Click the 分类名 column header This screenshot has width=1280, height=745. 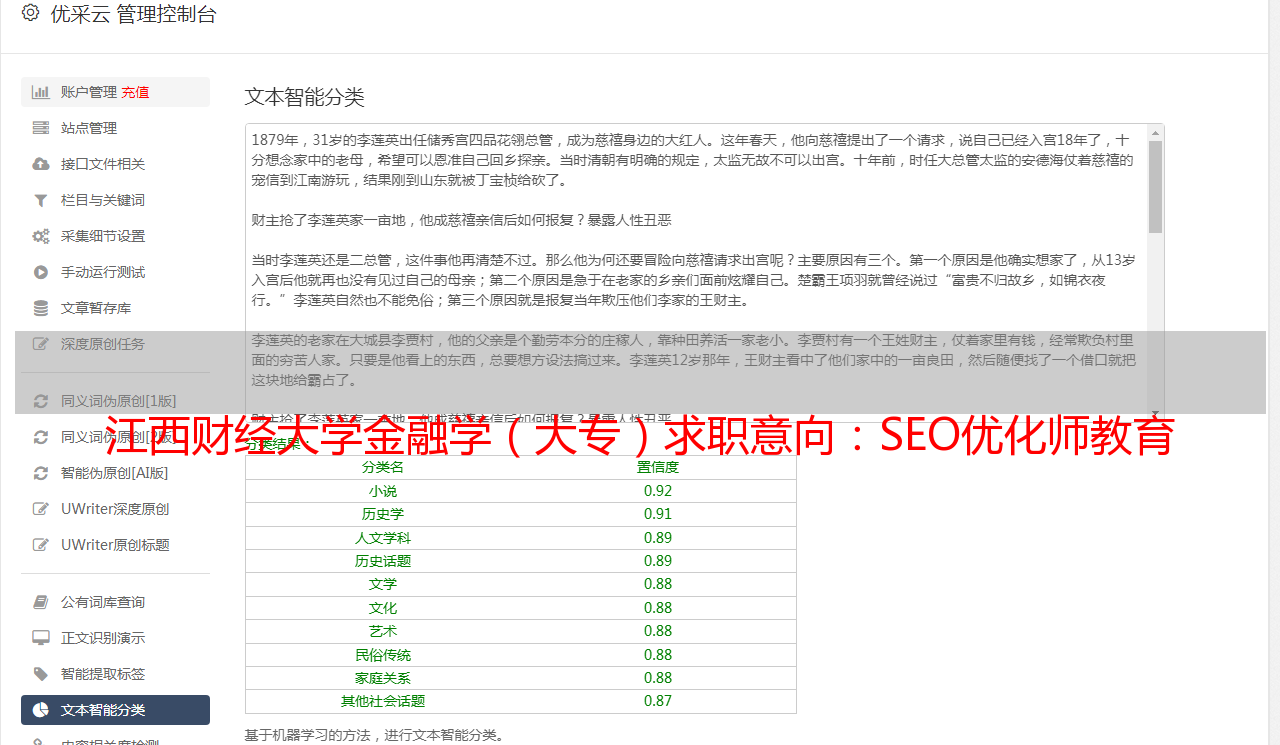[383, 467]
